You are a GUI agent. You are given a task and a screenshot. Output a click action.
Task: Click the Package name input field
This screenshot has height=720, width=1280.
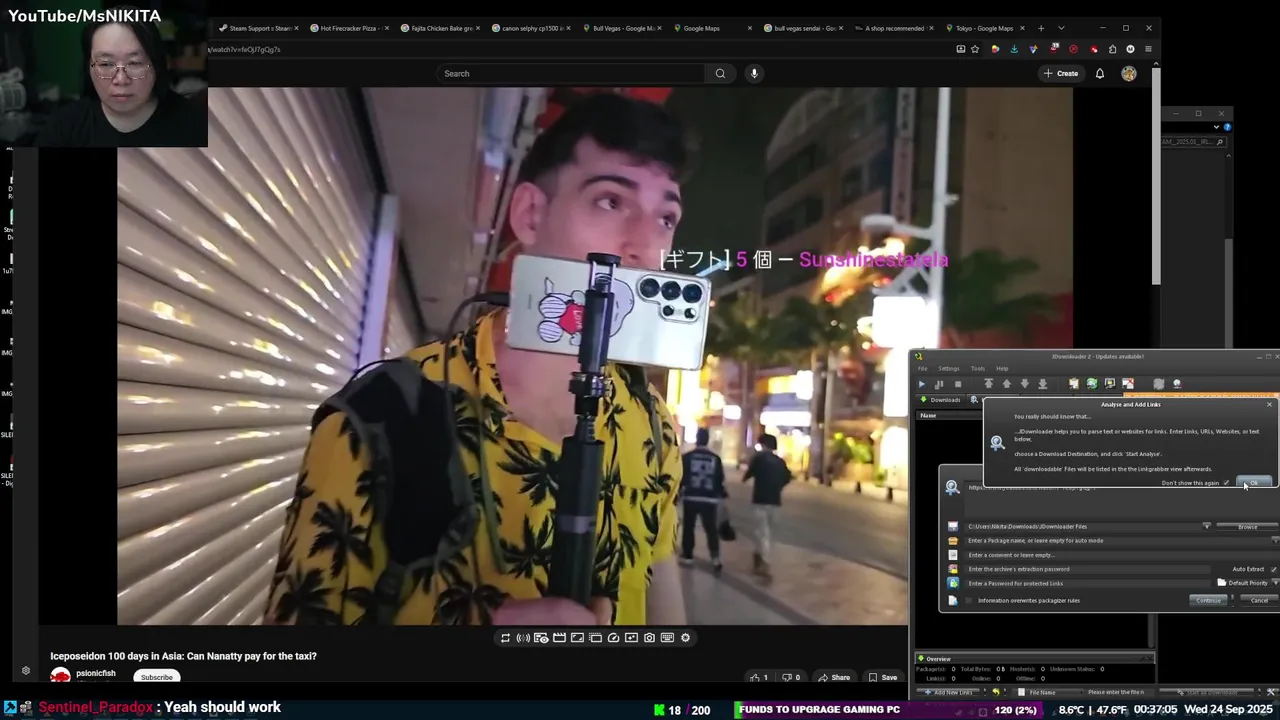pyautogui.click(x=1118, y=540)
